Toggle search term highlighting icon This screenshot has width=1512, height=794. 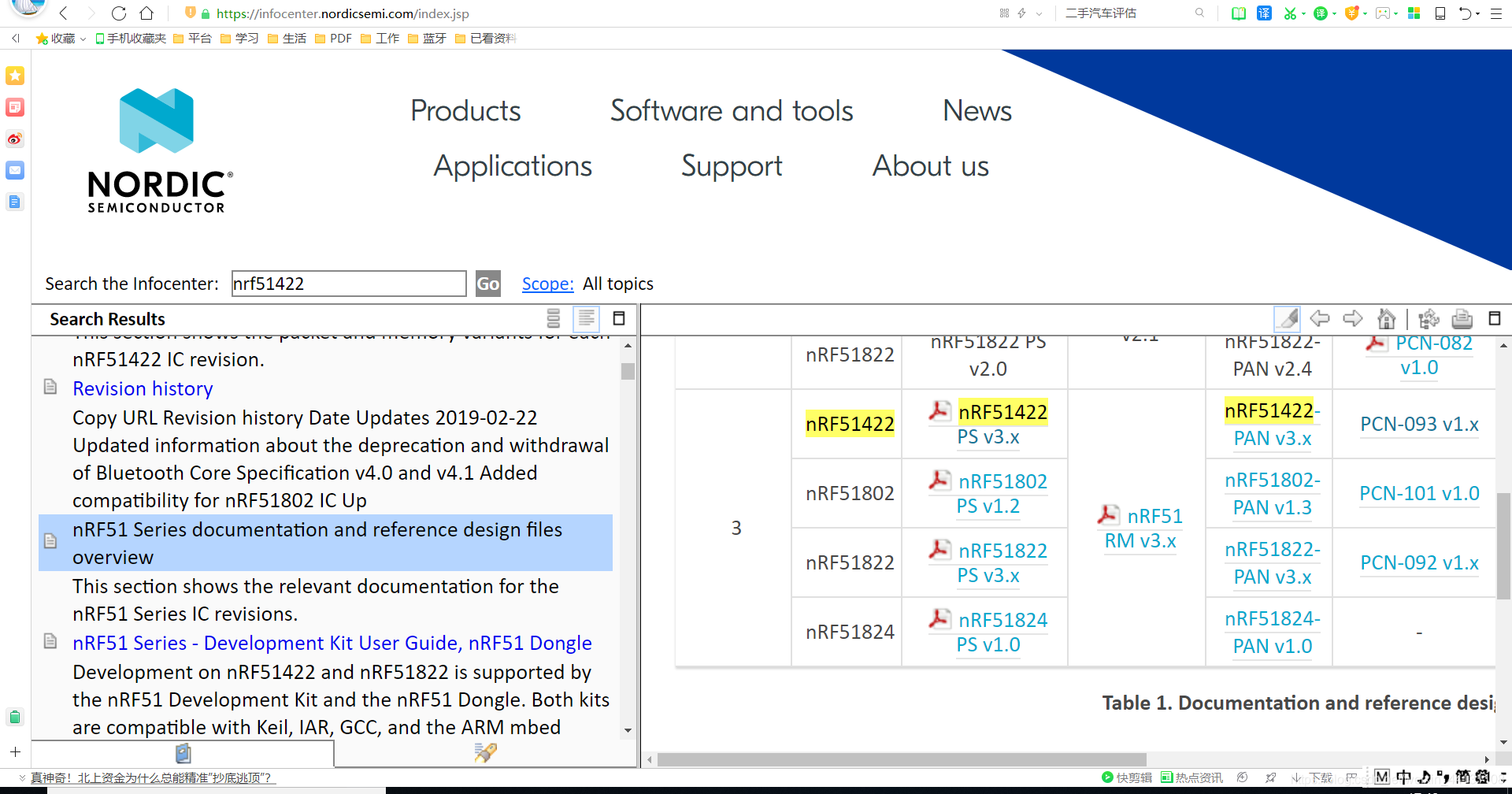pyautogui.click(x=1287, y=318)
